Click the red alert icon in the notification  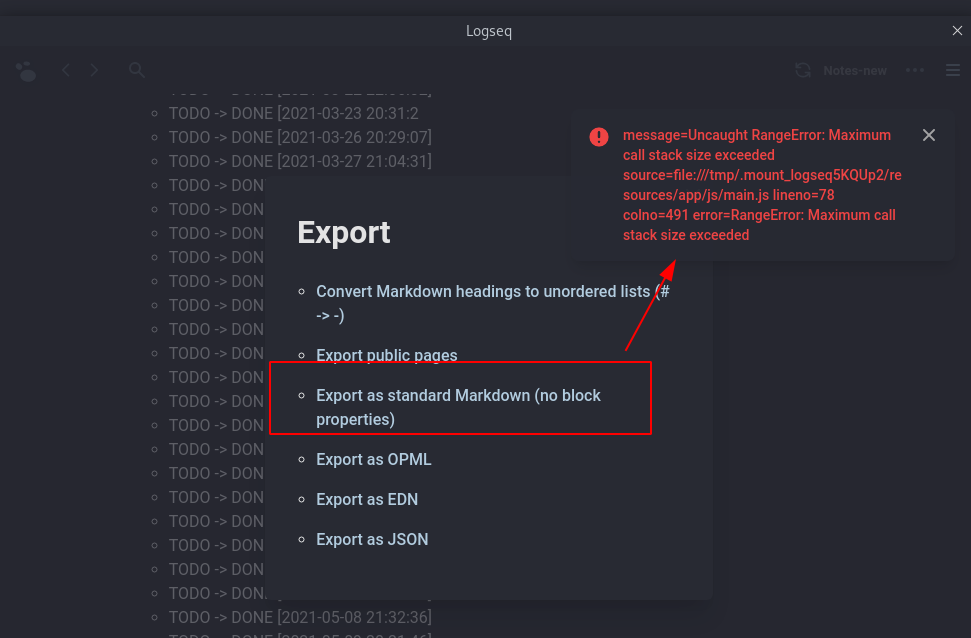(598, 137)
